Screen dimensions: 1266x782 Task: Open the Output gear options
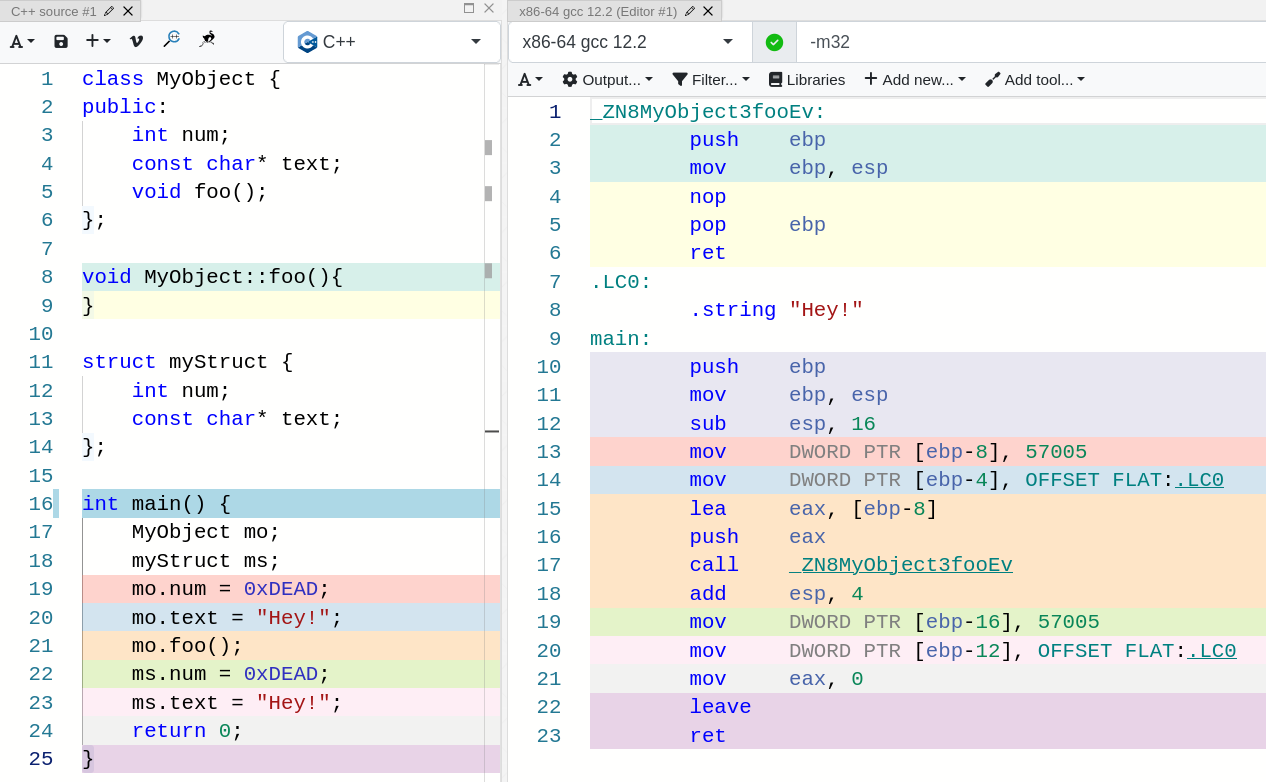pos(607,79)
